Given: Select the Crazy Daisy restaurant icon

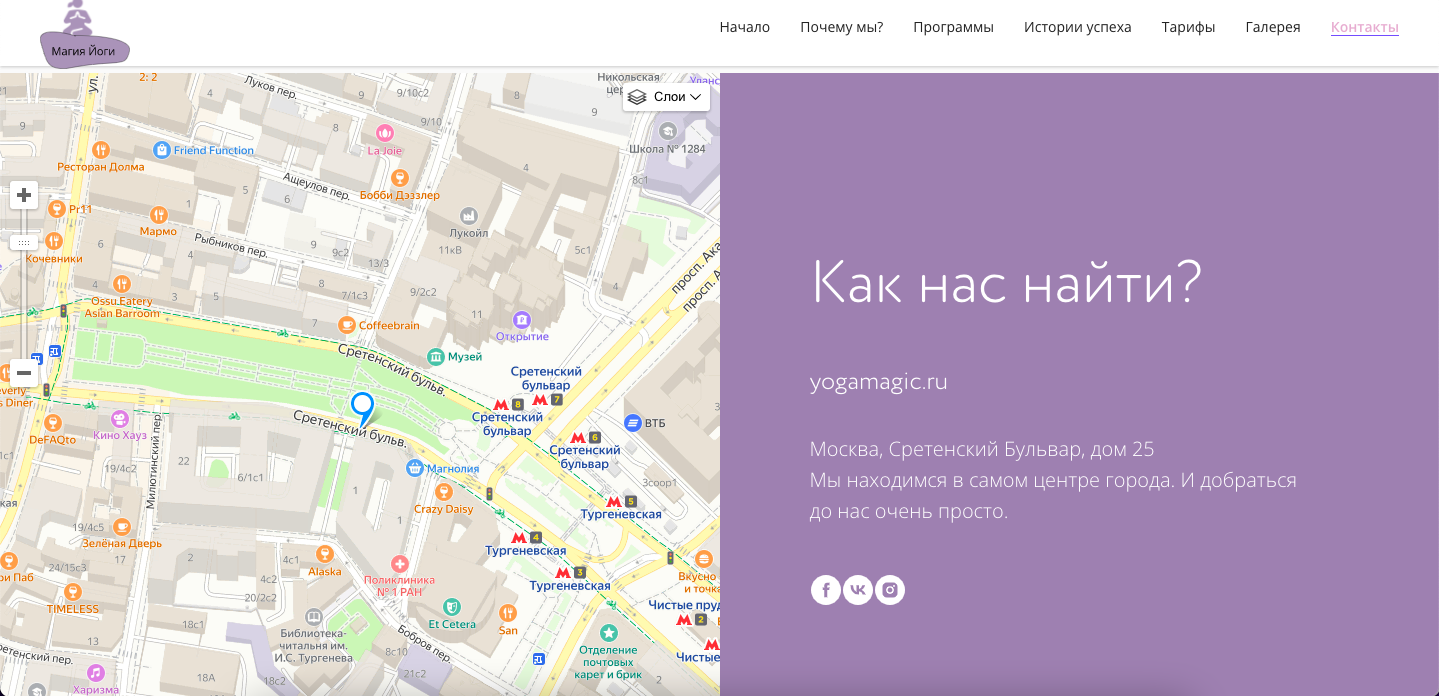Looking at the screenshot, I should point(444,492).
